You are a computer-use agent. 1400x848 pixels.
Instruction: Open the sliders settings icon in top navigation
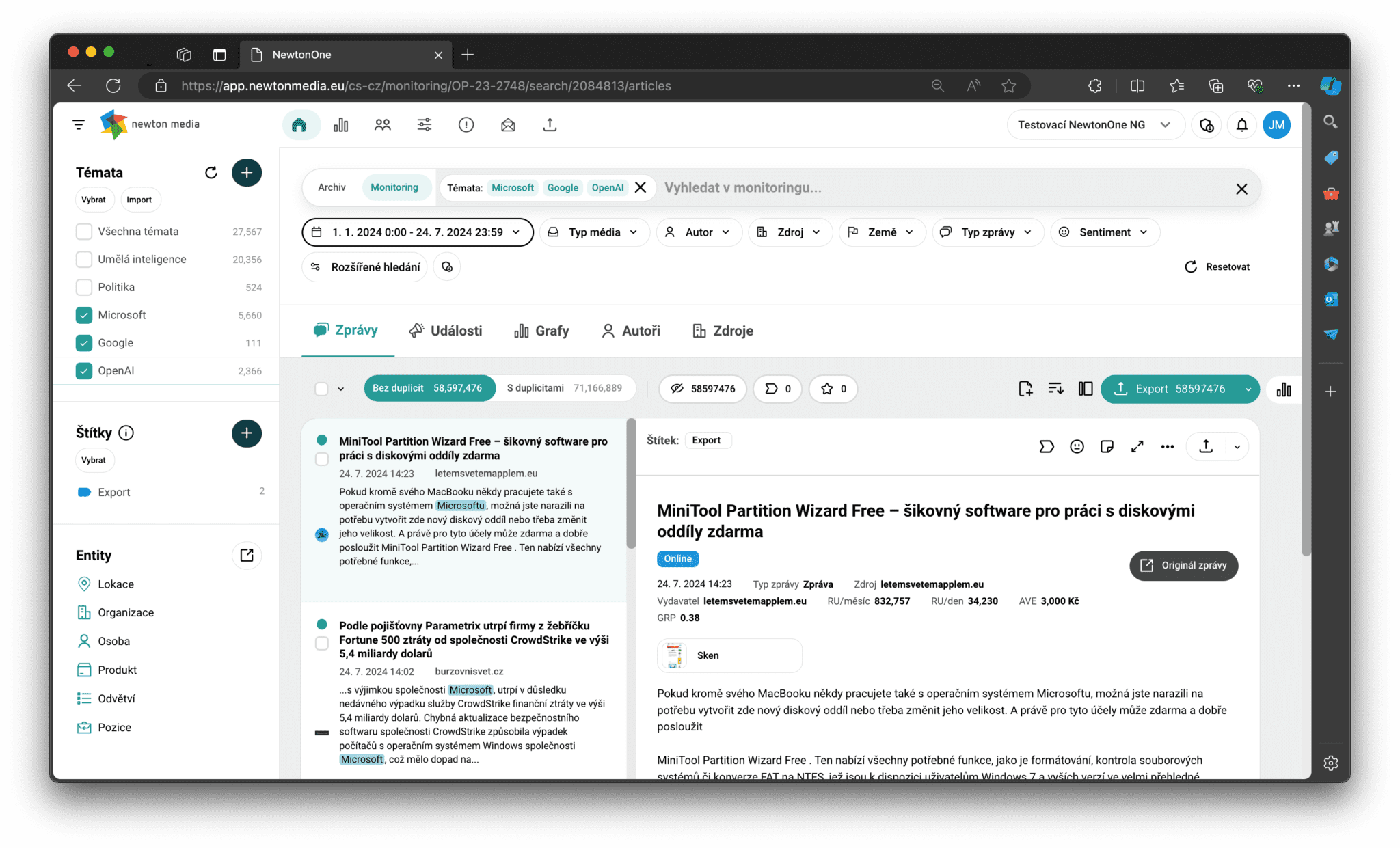425,124
